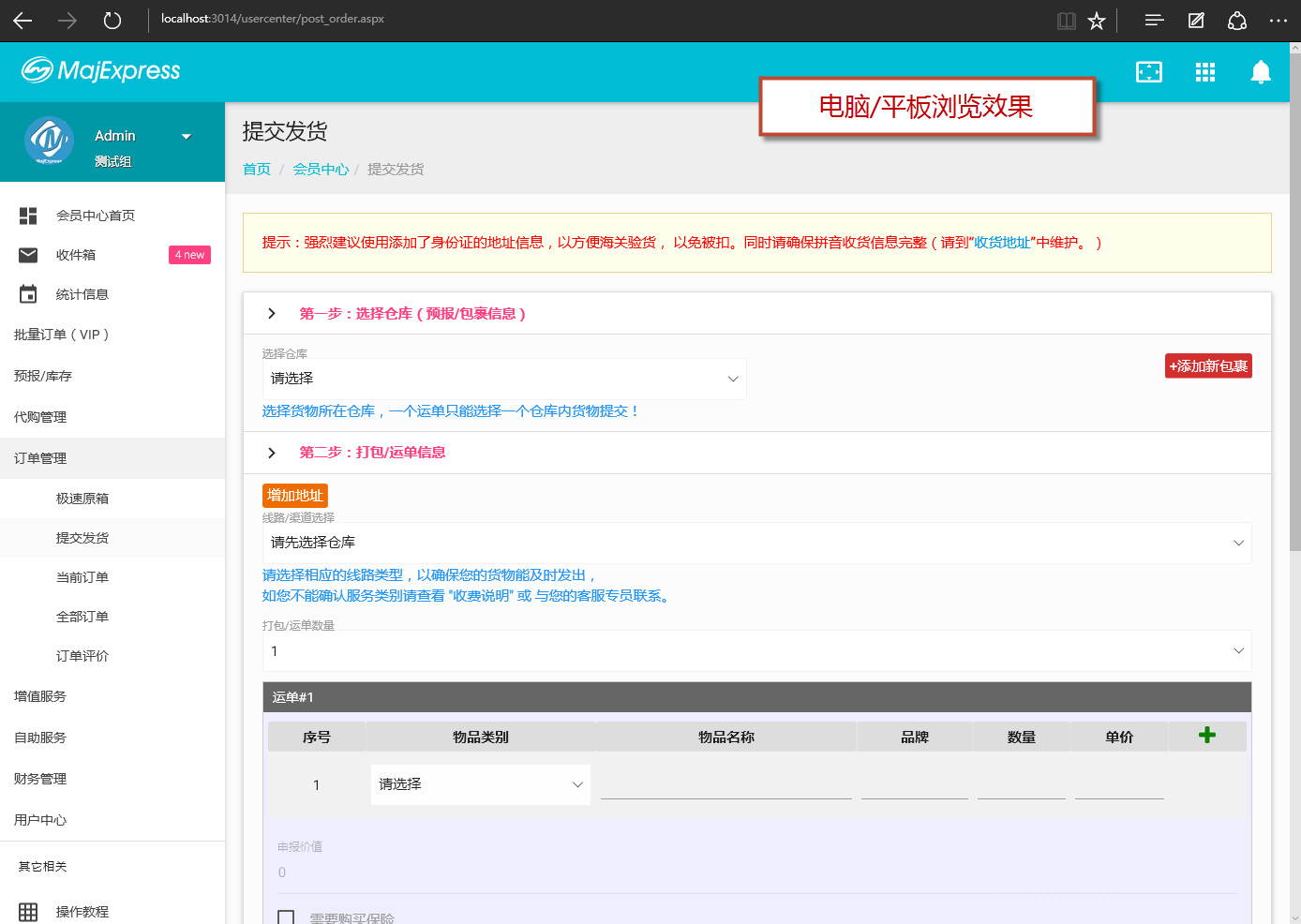Click the calendar icon beside 统计信息
This screenshot has height=924, width=1301.
[28, 294]
